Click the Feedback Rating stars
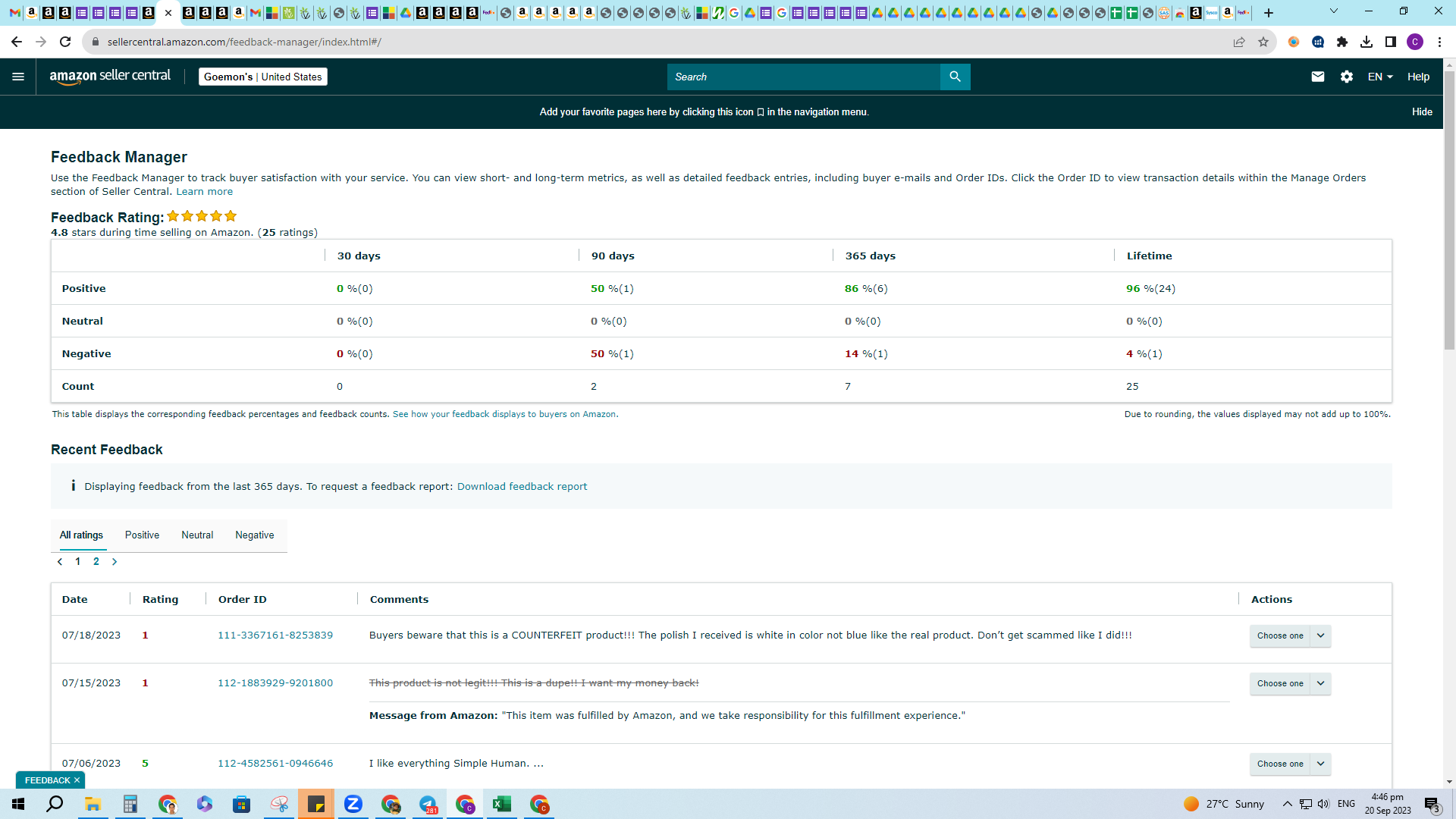 [202, 216]
